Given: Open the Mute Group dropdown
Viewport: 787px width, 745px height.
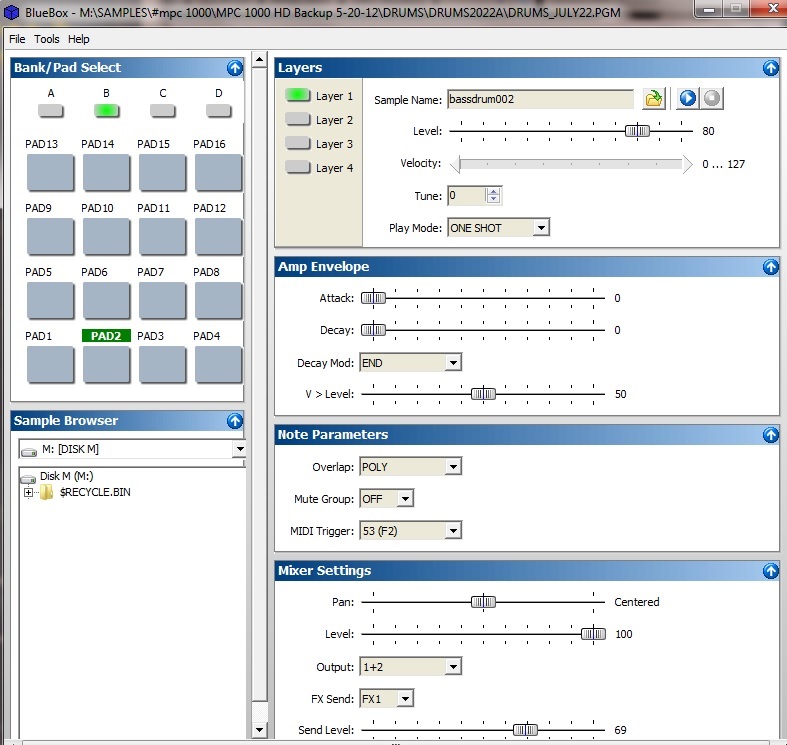Looking at the screenshot, I should pos(405,499).
